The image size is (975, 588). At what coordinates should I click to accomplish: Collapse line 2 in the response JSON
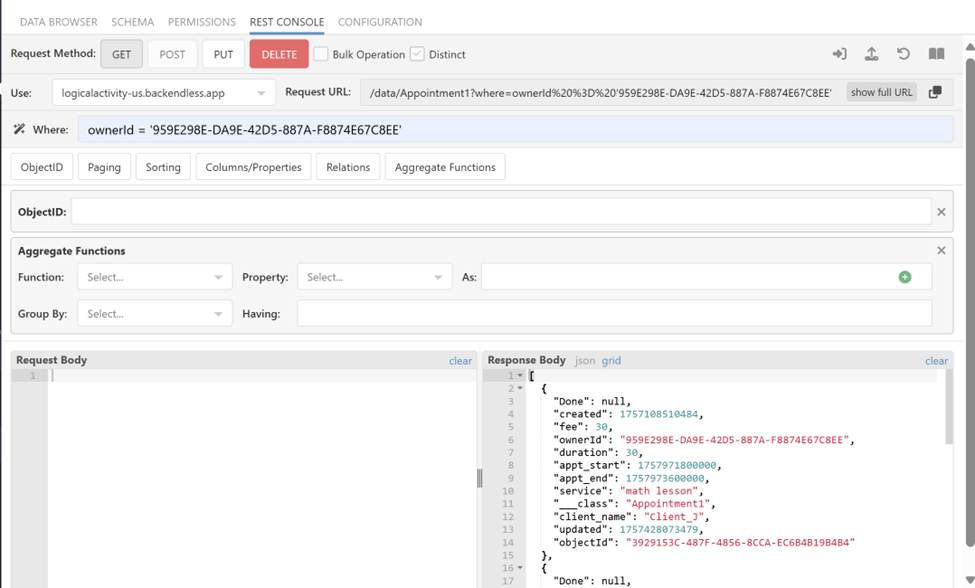pyautogui.click(x=520, y=388)
